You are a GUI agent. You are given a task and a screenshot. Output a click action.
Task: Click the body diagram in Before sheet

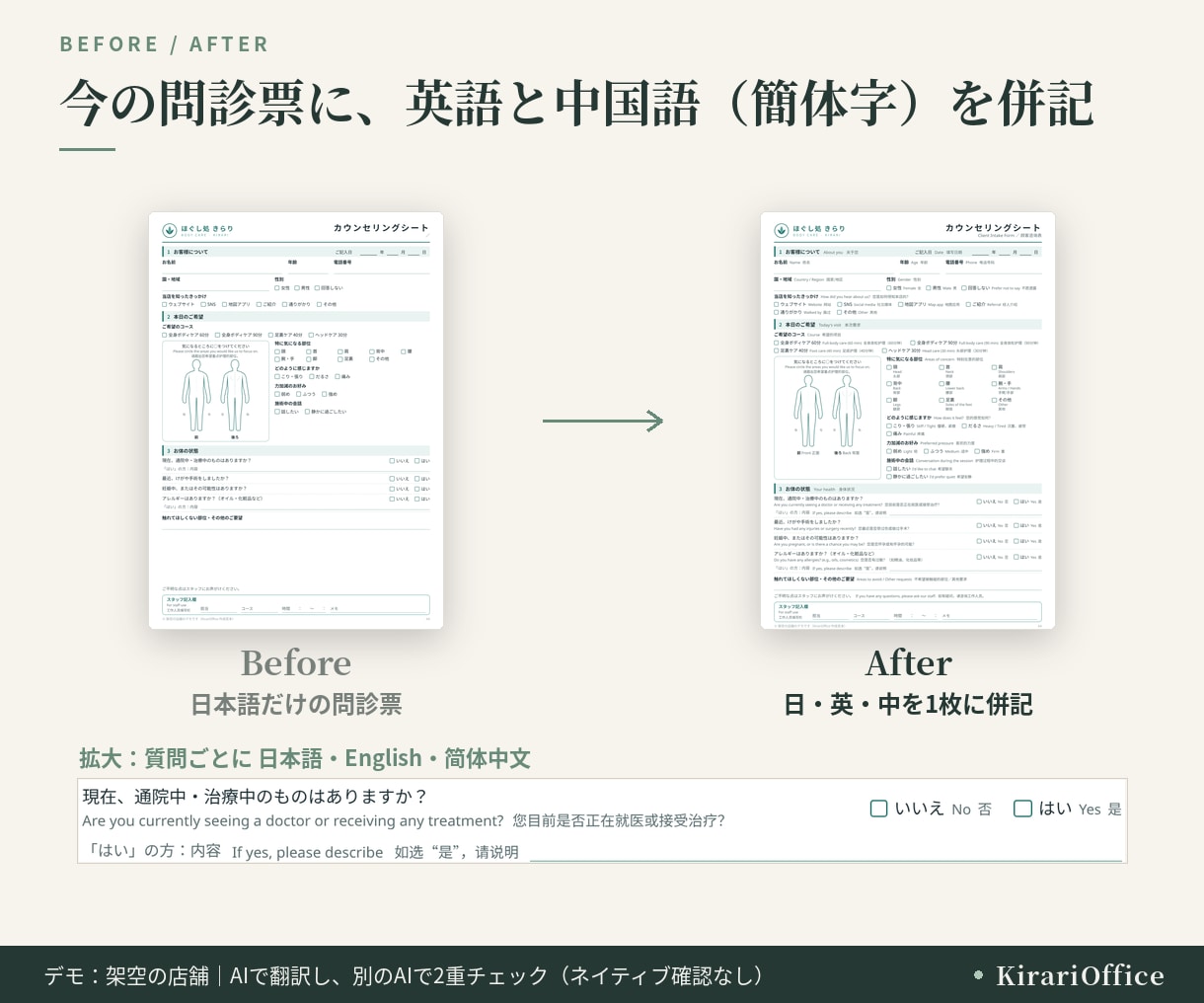point(216,393)
